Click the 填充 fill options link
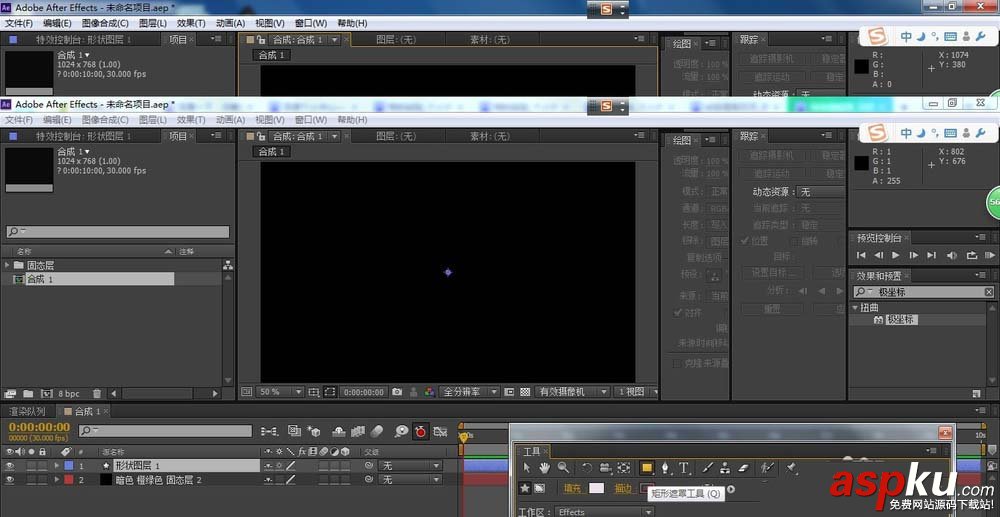 [573, 488]
